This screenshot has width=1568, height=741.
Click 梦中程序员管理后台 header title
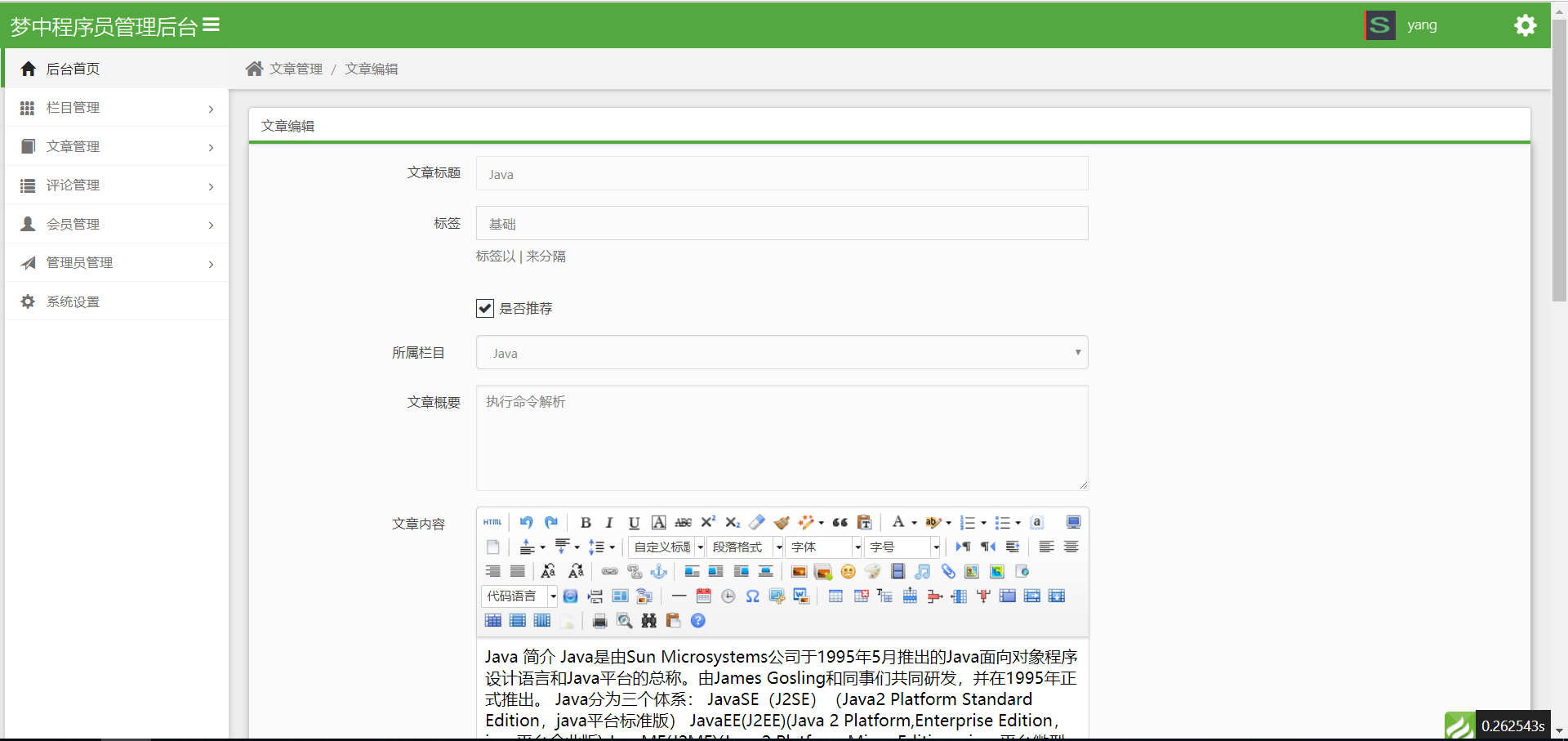[x=104, y=27]
